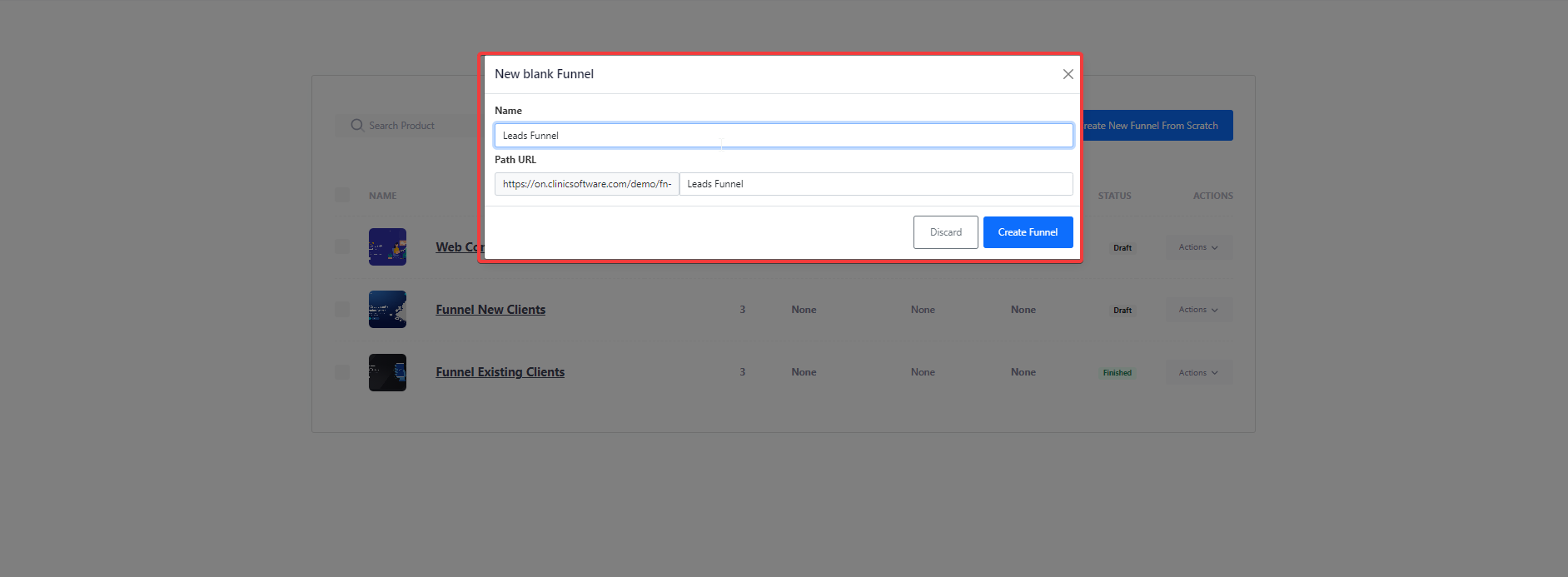1568x577 pixels.
Task: Open Funnel Existing Clients thumbnail image
Action: pyautogui.click(x=387, y=372)
